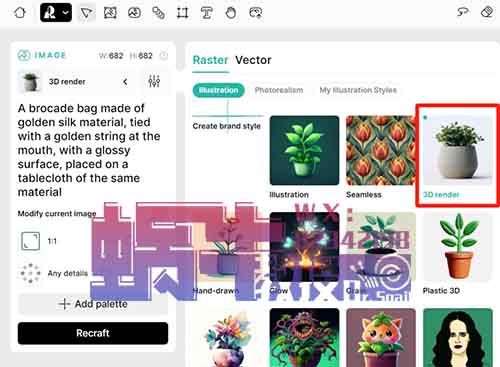Click the Any details option

coord(54,273)
